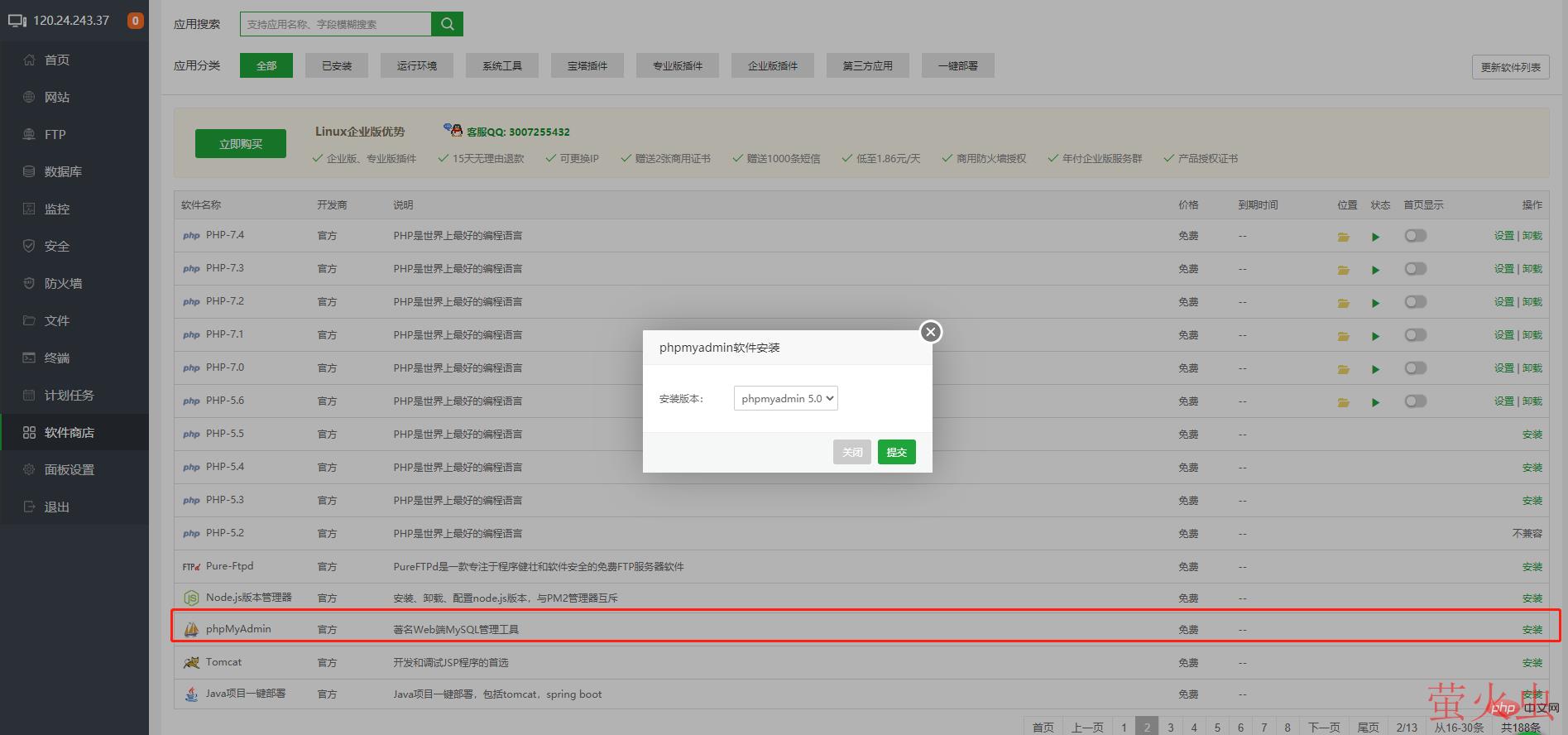Viewport: 1568px width, 735px height.
Task: Click the green search magnifier button
Action: pyautogui.click(x=447, y=24)
